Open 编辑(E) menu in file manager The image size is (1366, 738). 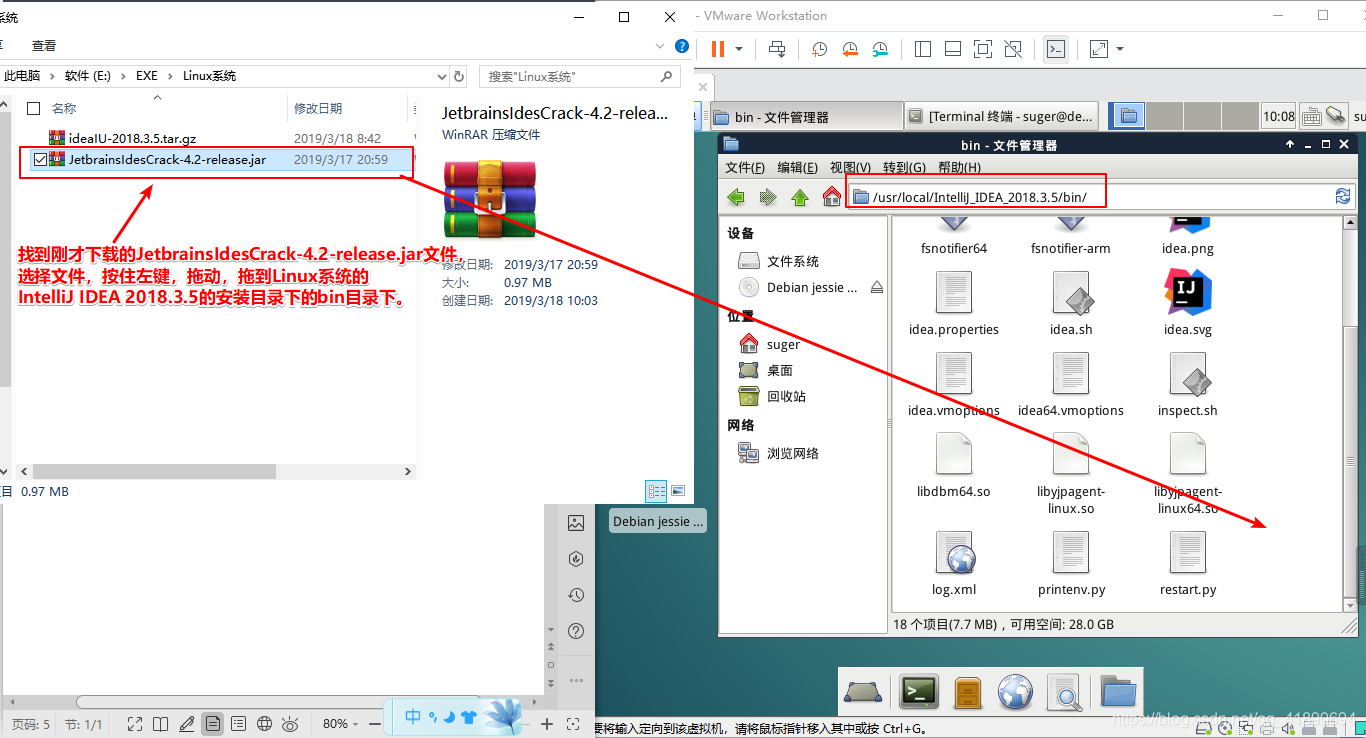tap(797, 167)
